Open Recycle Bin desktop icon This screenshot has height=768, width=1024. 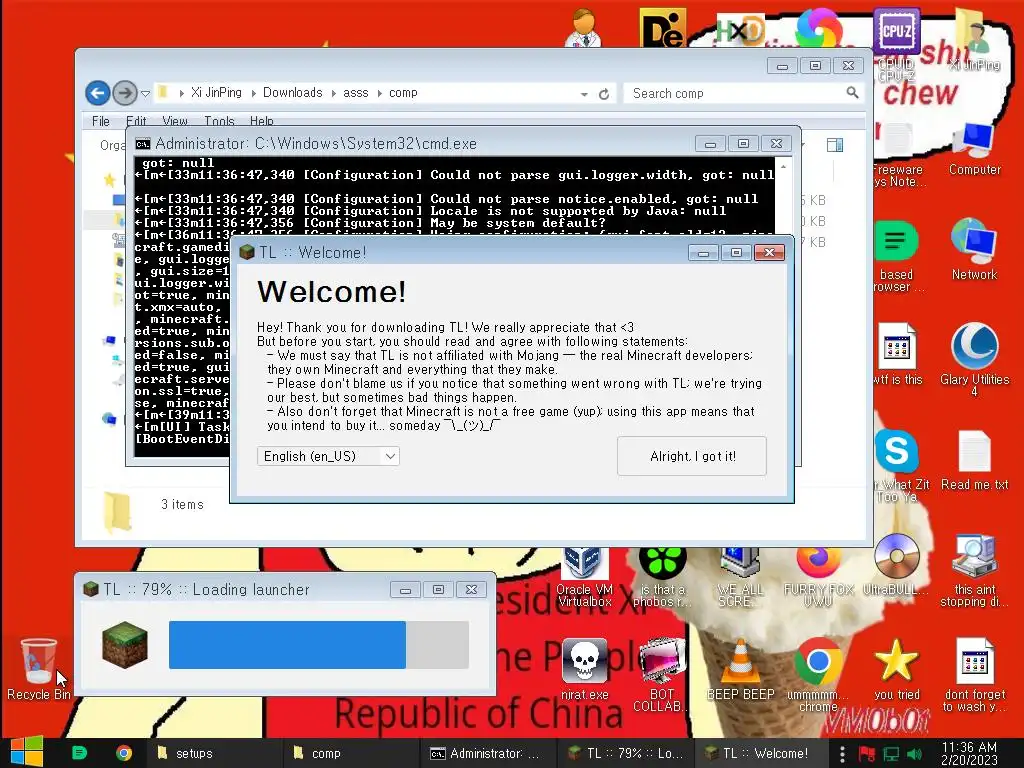point(39,668)
